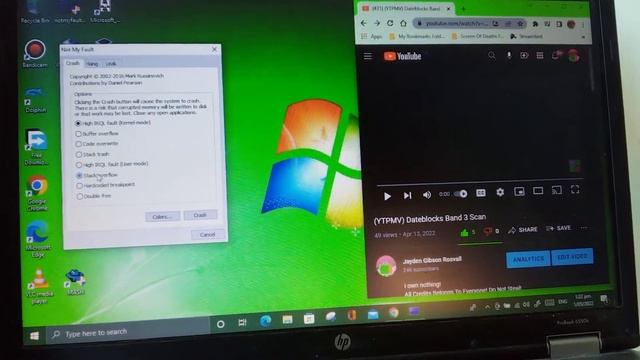640x360 pixels.
Task: Toggle YouTube autoplay switch
Action: click(461, 193)
